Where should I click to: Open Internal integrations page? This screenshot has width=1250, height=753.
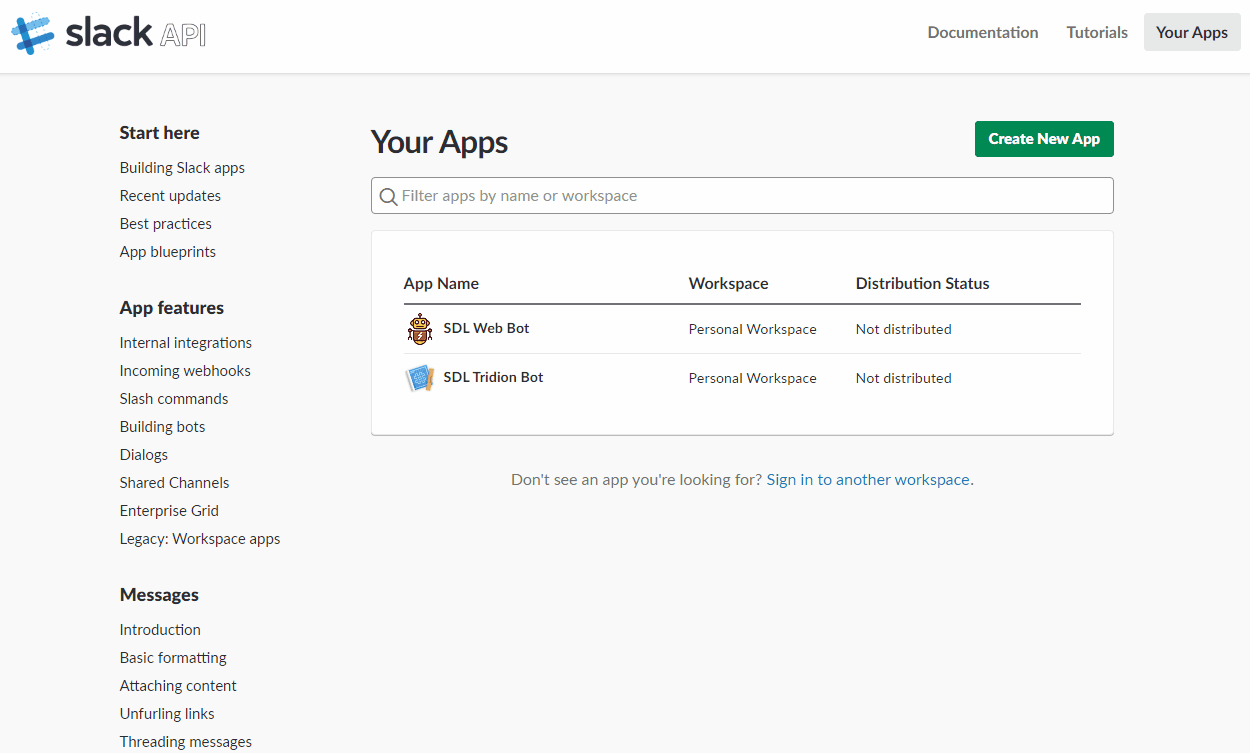tap(186, 343)
